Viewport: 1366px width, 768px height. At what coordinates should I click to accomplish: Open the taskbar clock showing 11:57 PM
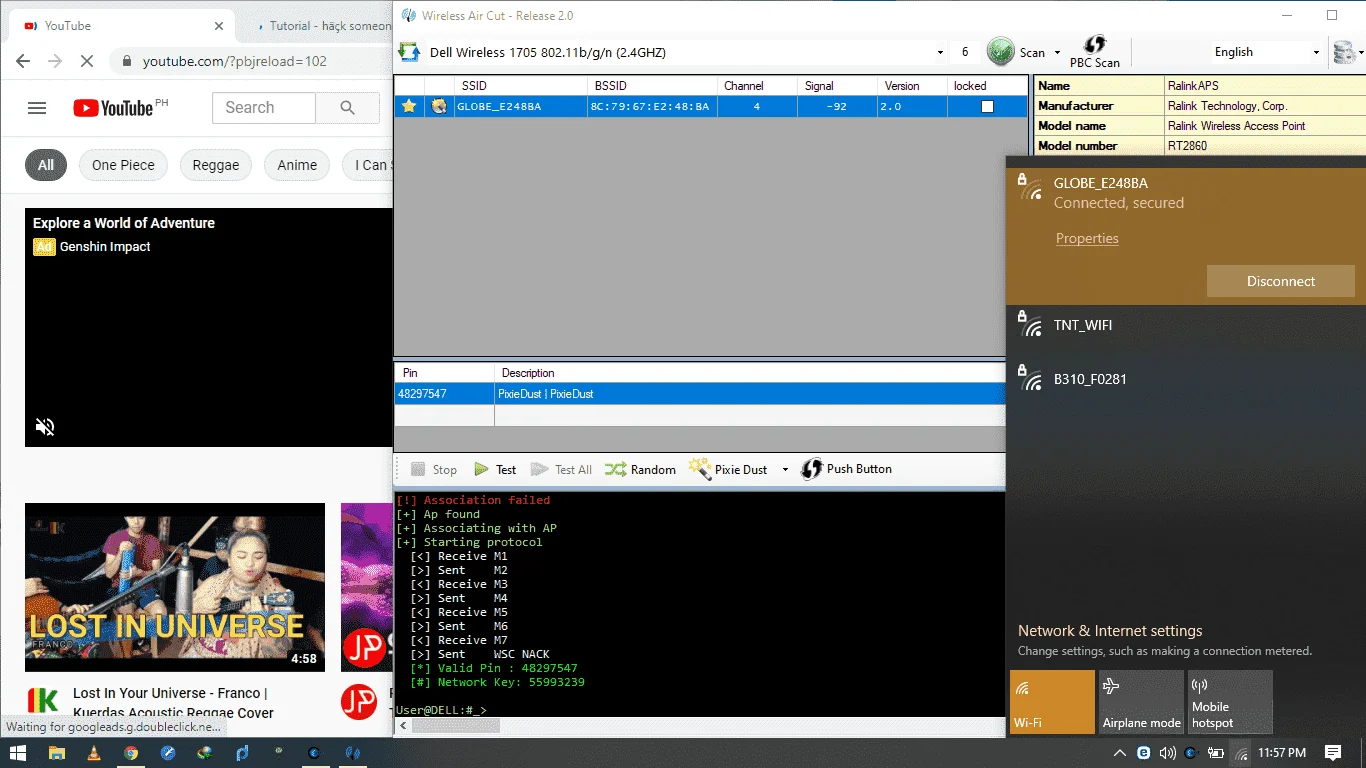(1282, 753)
